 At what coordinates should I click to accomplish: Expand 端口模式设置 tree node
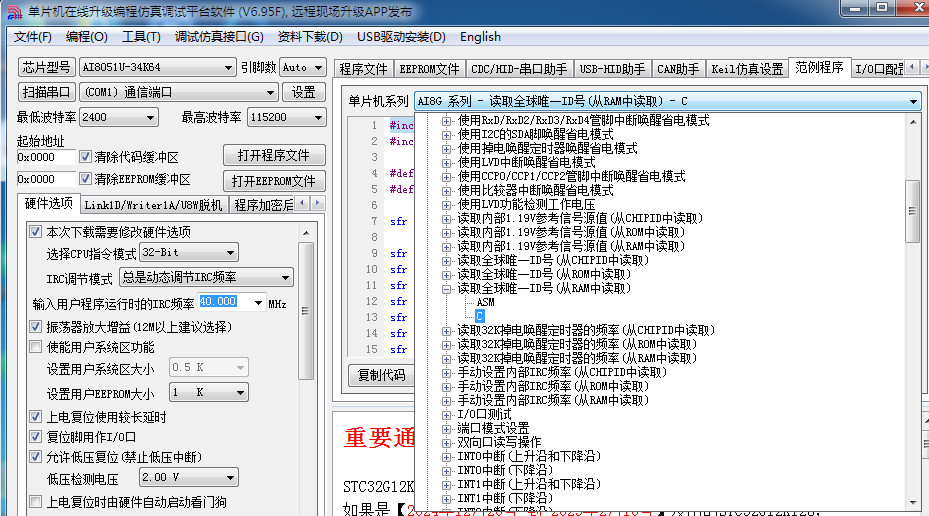tap(446, 429)
